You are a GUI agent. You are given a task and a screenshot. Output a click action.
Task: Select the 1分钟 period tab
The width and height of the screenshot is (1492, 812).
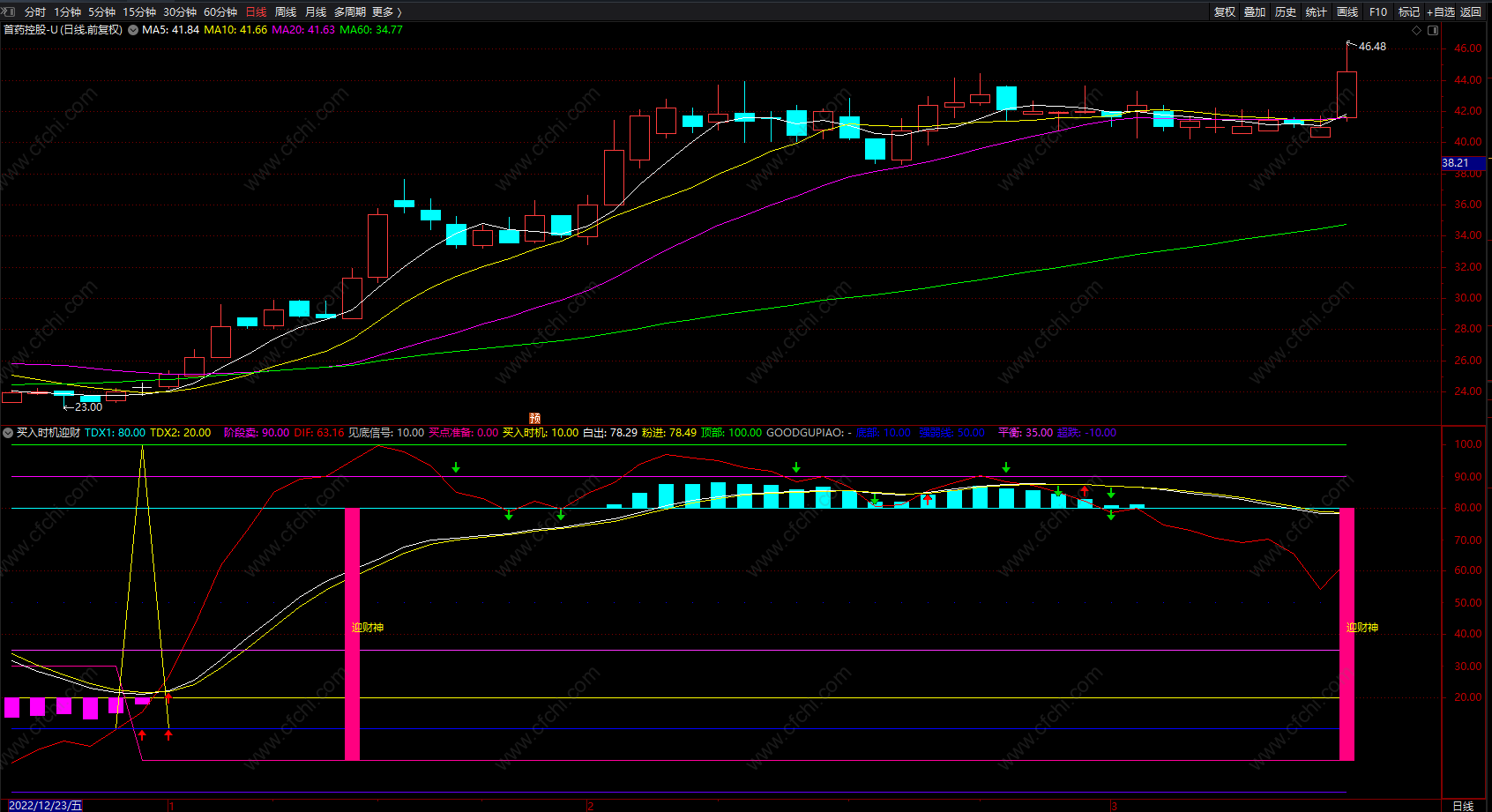click(x=67, y=11)
